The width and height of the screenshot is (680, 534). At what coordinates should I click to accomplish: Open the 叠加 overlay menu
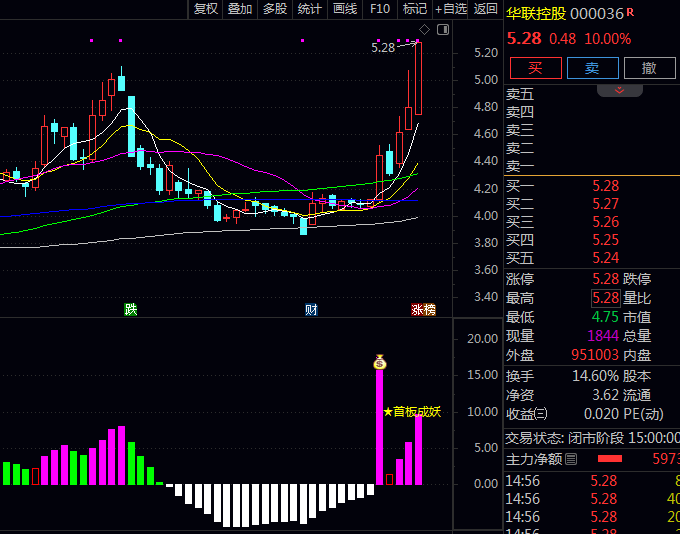[240, 9]
